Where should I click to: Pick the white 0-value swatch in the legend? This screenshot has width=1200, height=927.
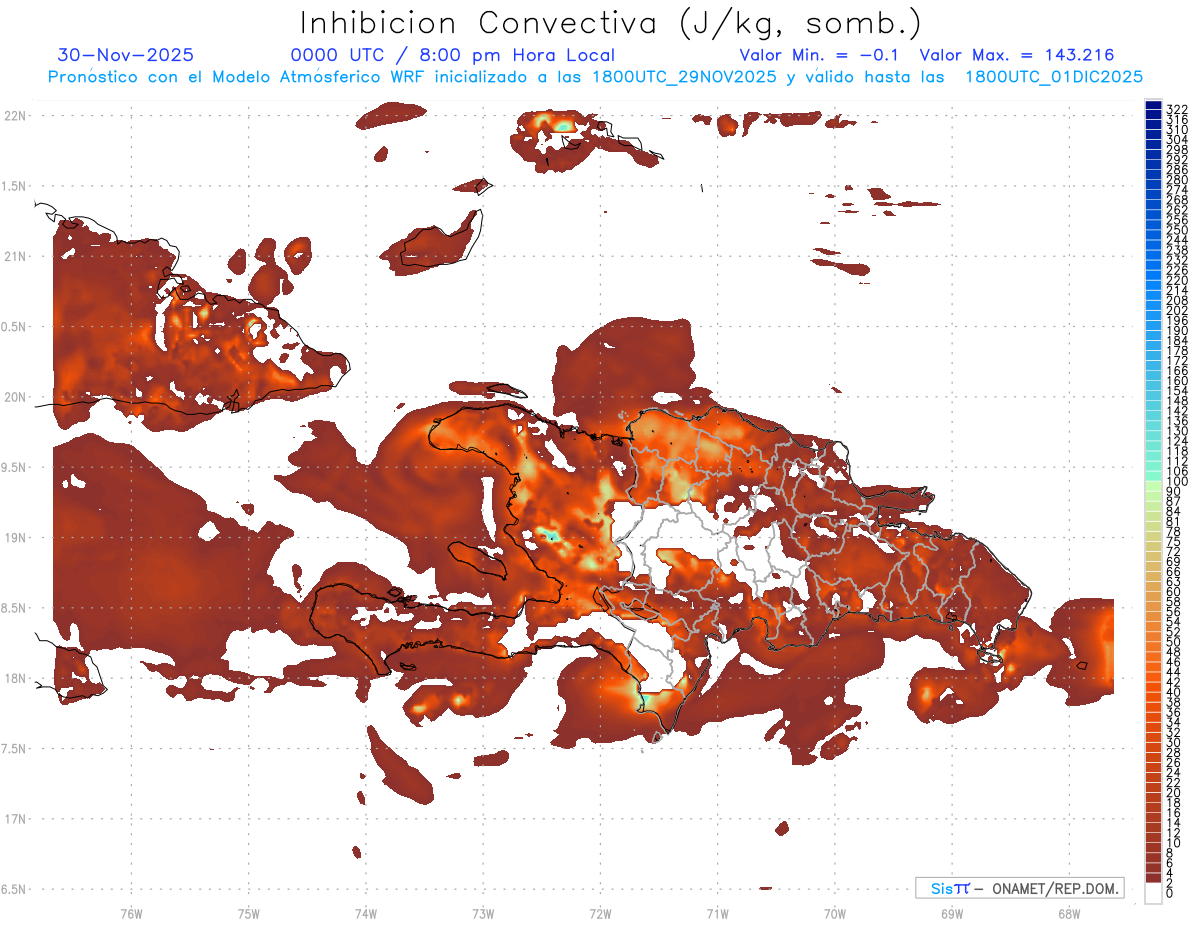click(1154, 892)
